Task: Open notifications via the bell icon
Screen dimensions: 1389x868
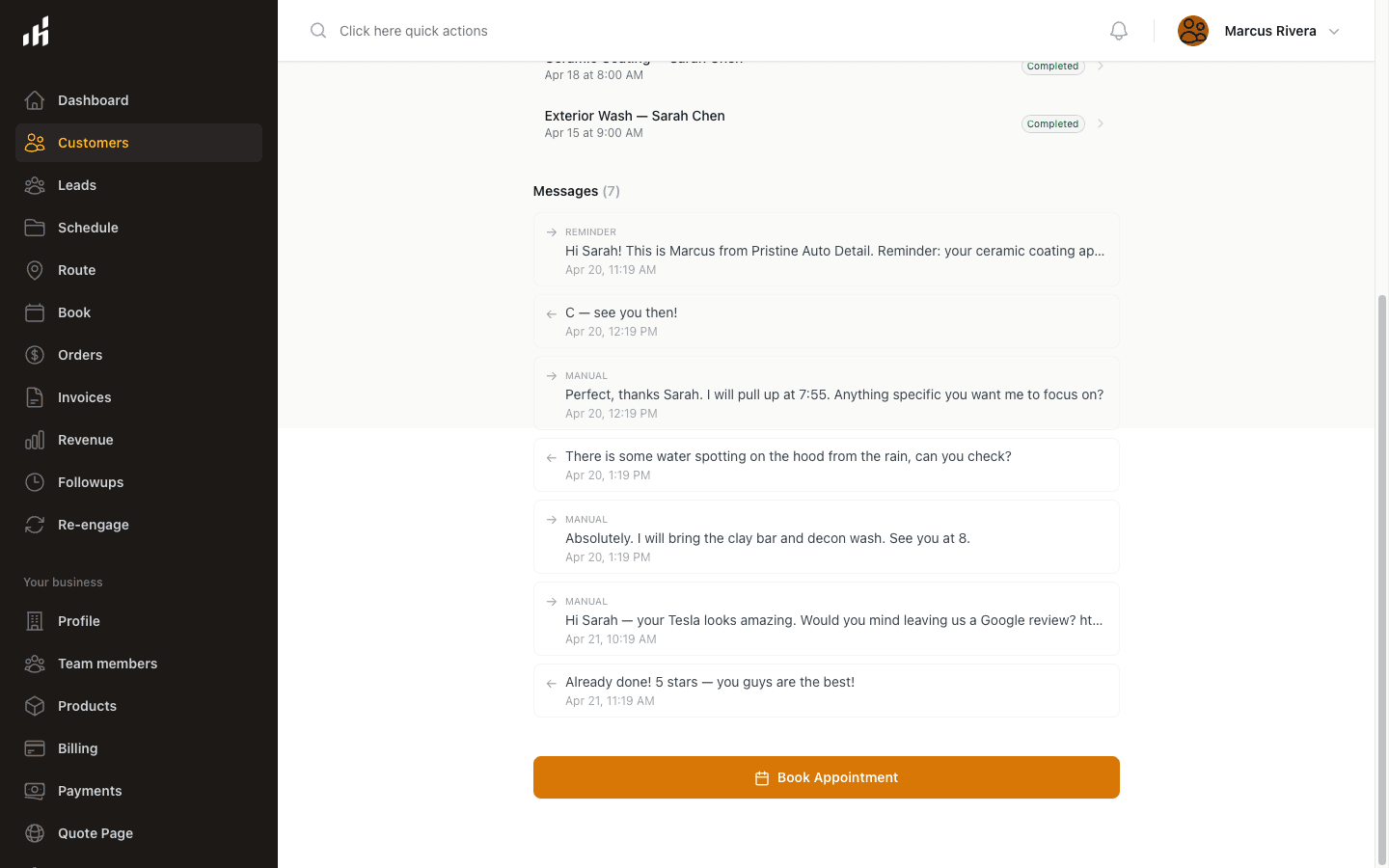Action: click(x=1118, y=30)
